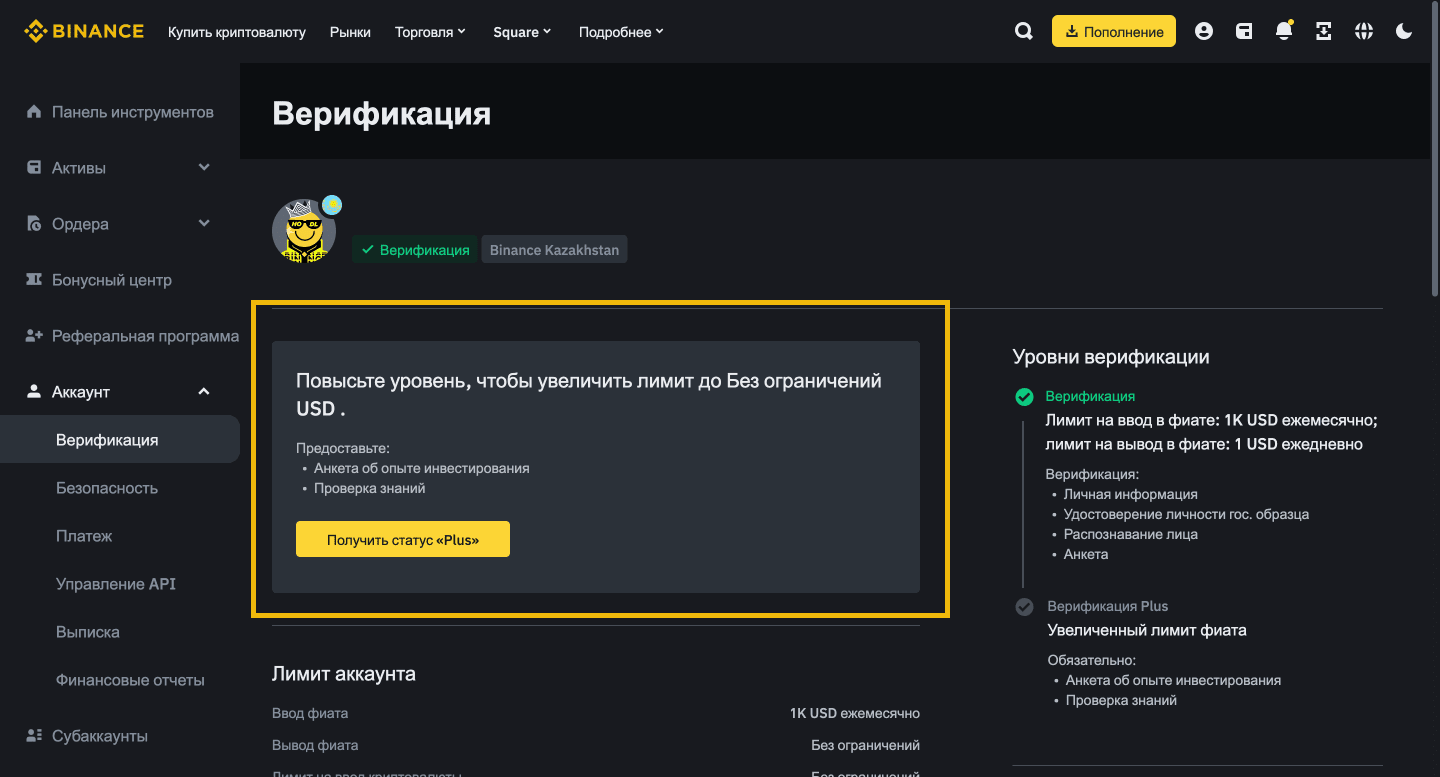Click the Реферальная программа person-plus icon

pyautogui.click(x=34, y=335)
